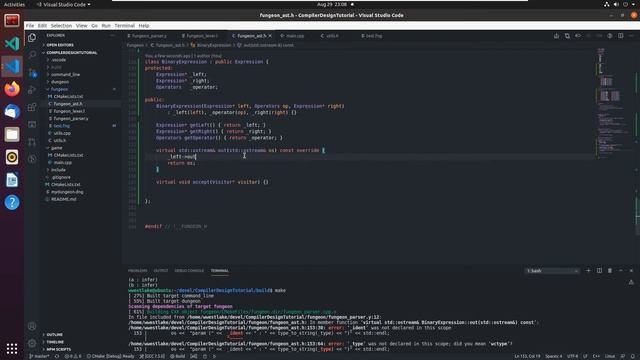
Task: Click the Spaces: 4 indentation setting
Action: [553, 356]
